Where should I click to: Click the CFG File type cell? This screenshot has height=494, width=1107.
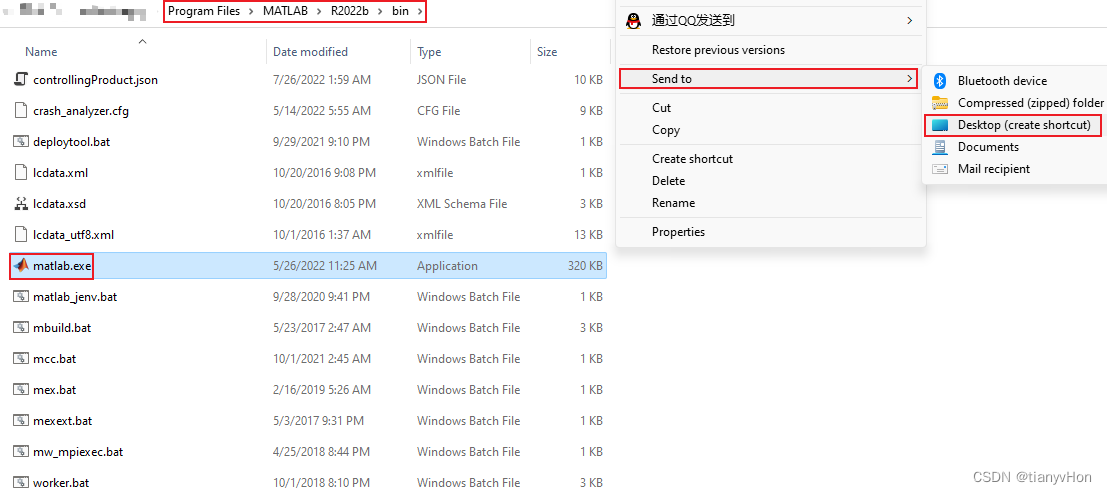[x=438, y=111]
